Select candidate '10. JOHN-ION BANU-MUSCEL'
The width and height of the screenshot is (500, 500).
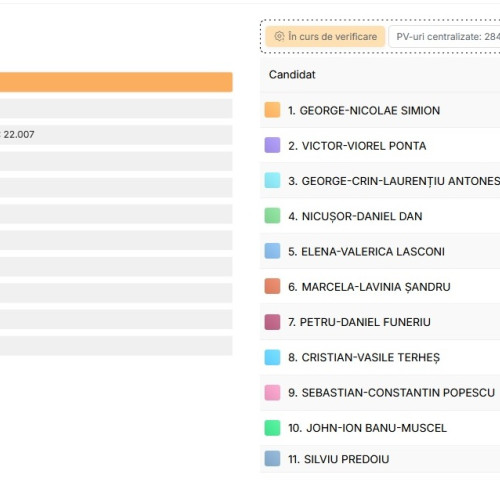coord(367,428)
